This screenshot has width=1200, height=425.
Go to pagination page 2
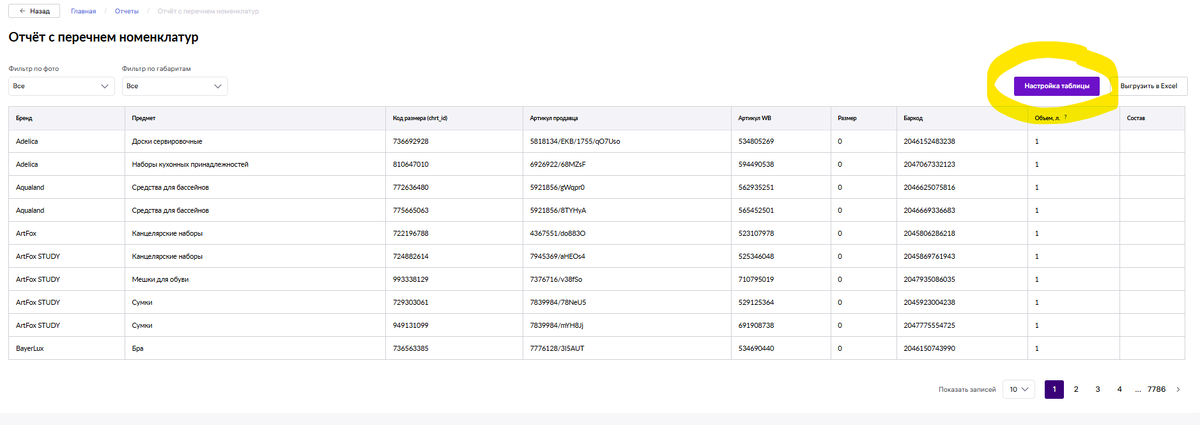[x=1076, y=389]
